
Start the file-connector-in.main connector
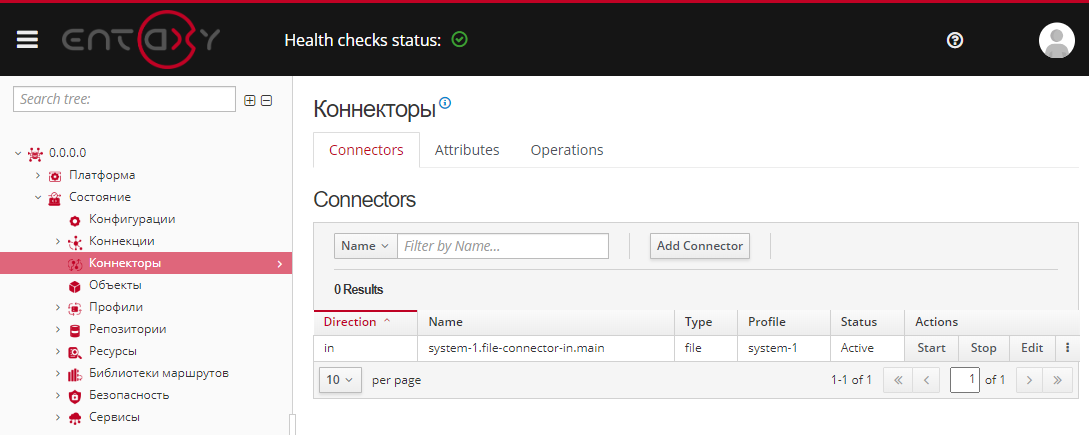pos(931,348)
